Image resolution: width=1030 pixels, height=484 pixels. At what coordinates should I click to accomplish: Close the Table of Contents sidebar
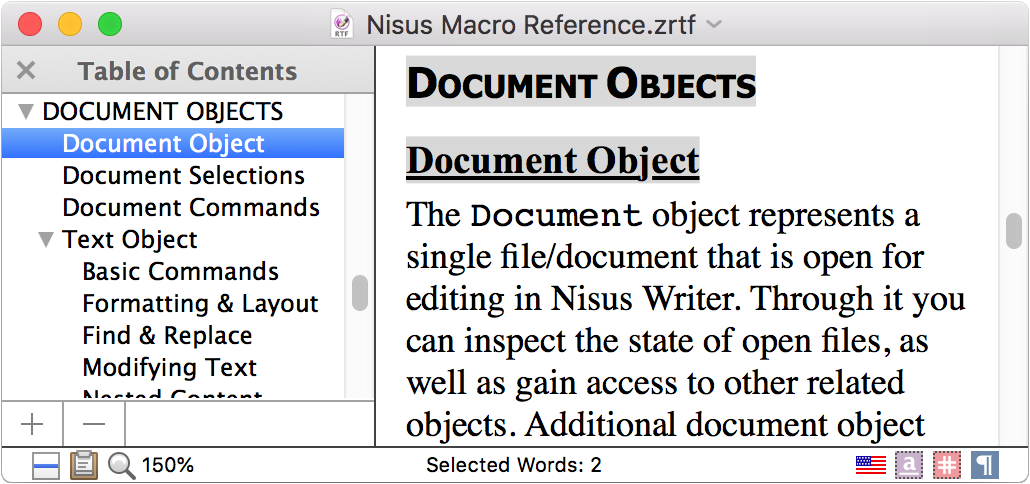tap(26, 70)
